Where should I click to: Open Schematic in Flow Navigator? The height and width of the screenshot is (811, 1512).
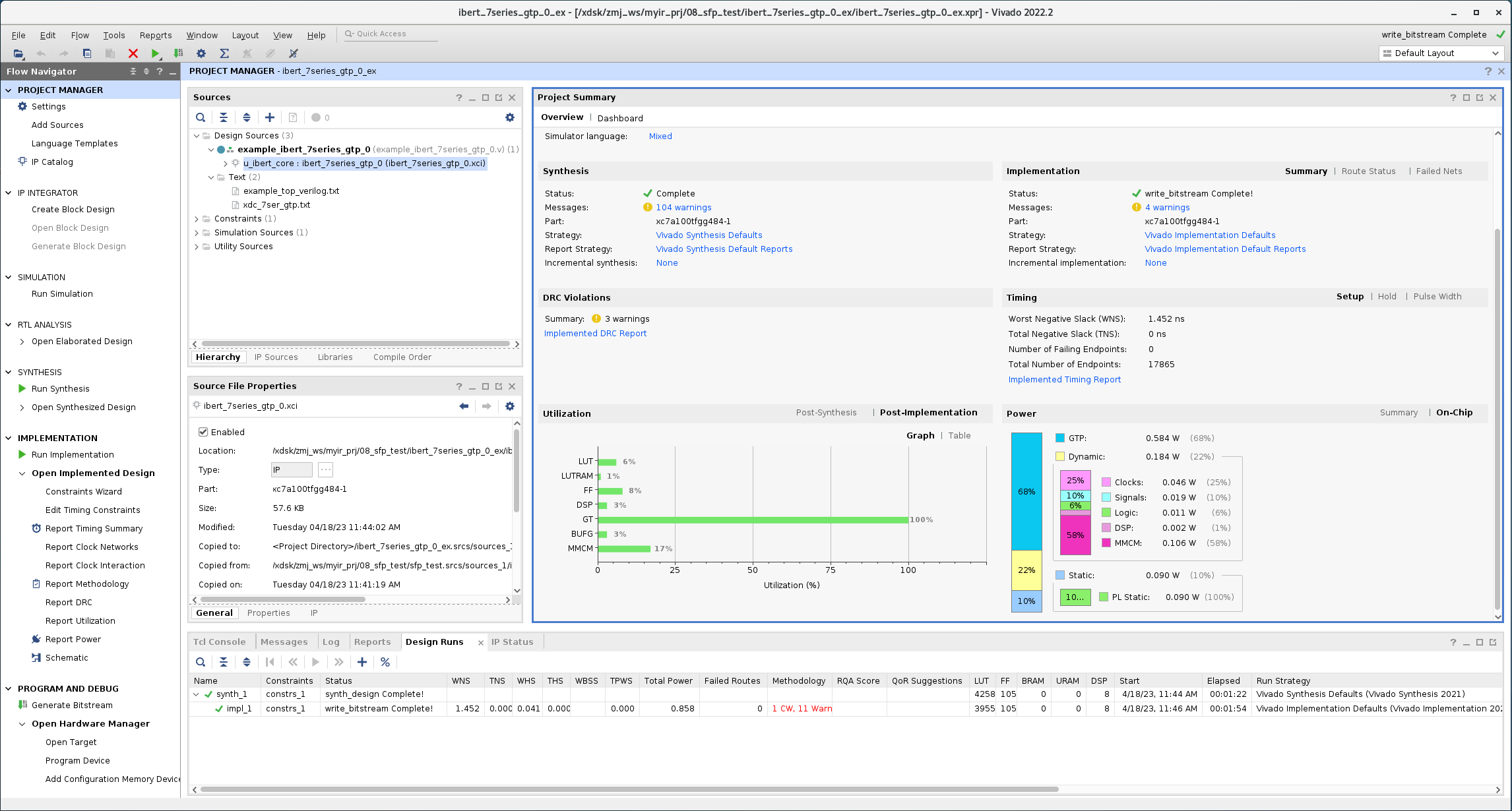67,658
